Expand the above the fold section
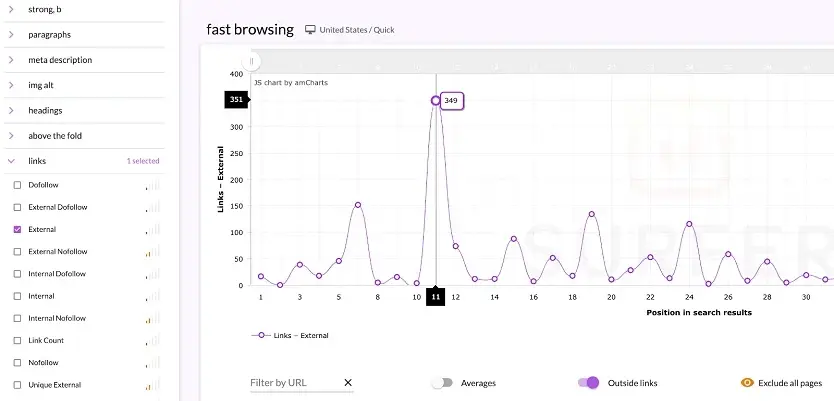Viewport: 834px width, 401px height. (84, 136)
